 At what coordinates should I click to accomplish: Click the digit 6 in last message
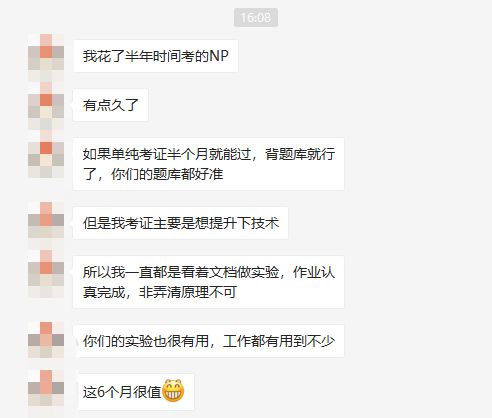click(x=101, y=392)
